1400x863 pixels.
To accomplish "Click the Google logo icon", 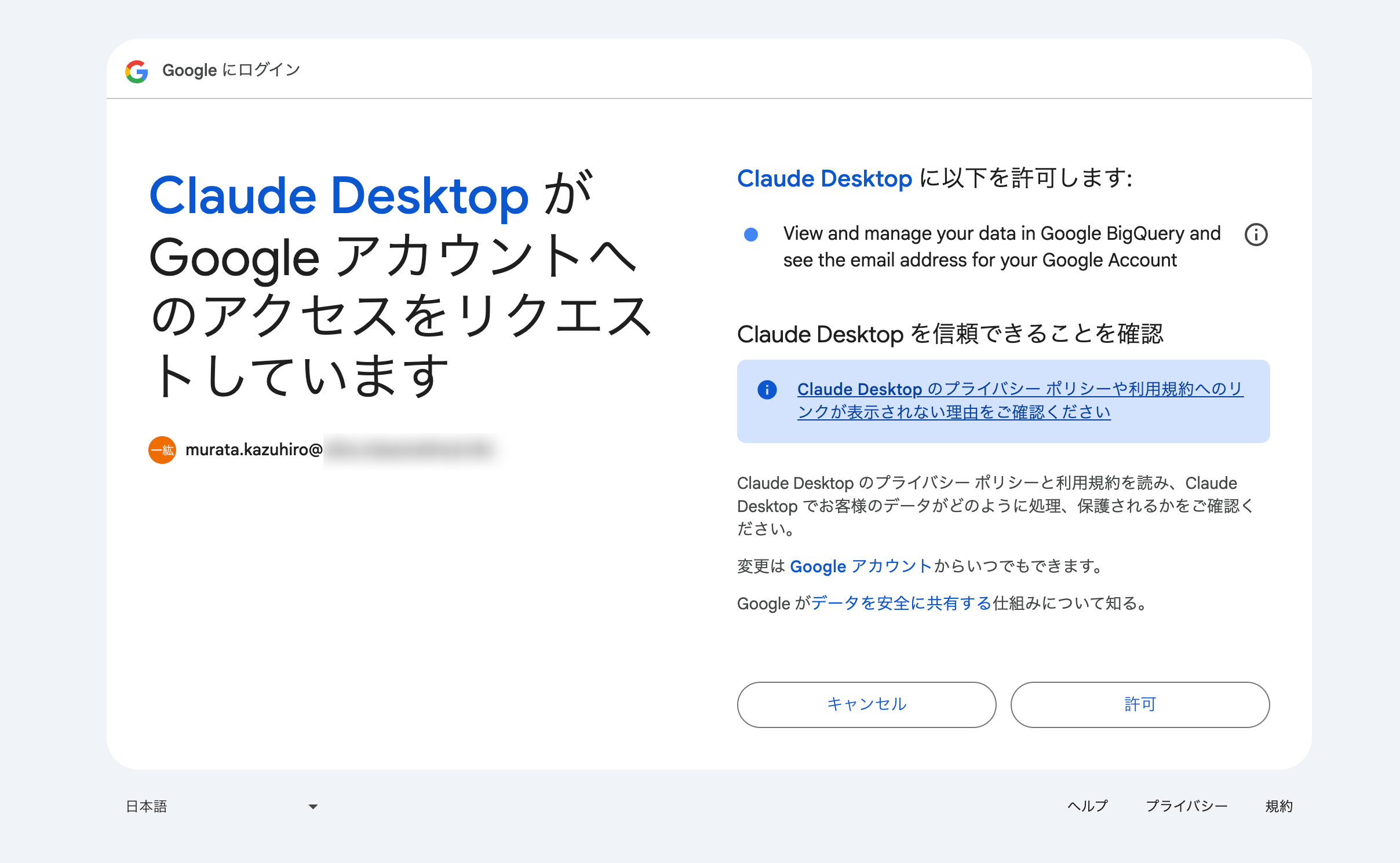I will (137, 71).
